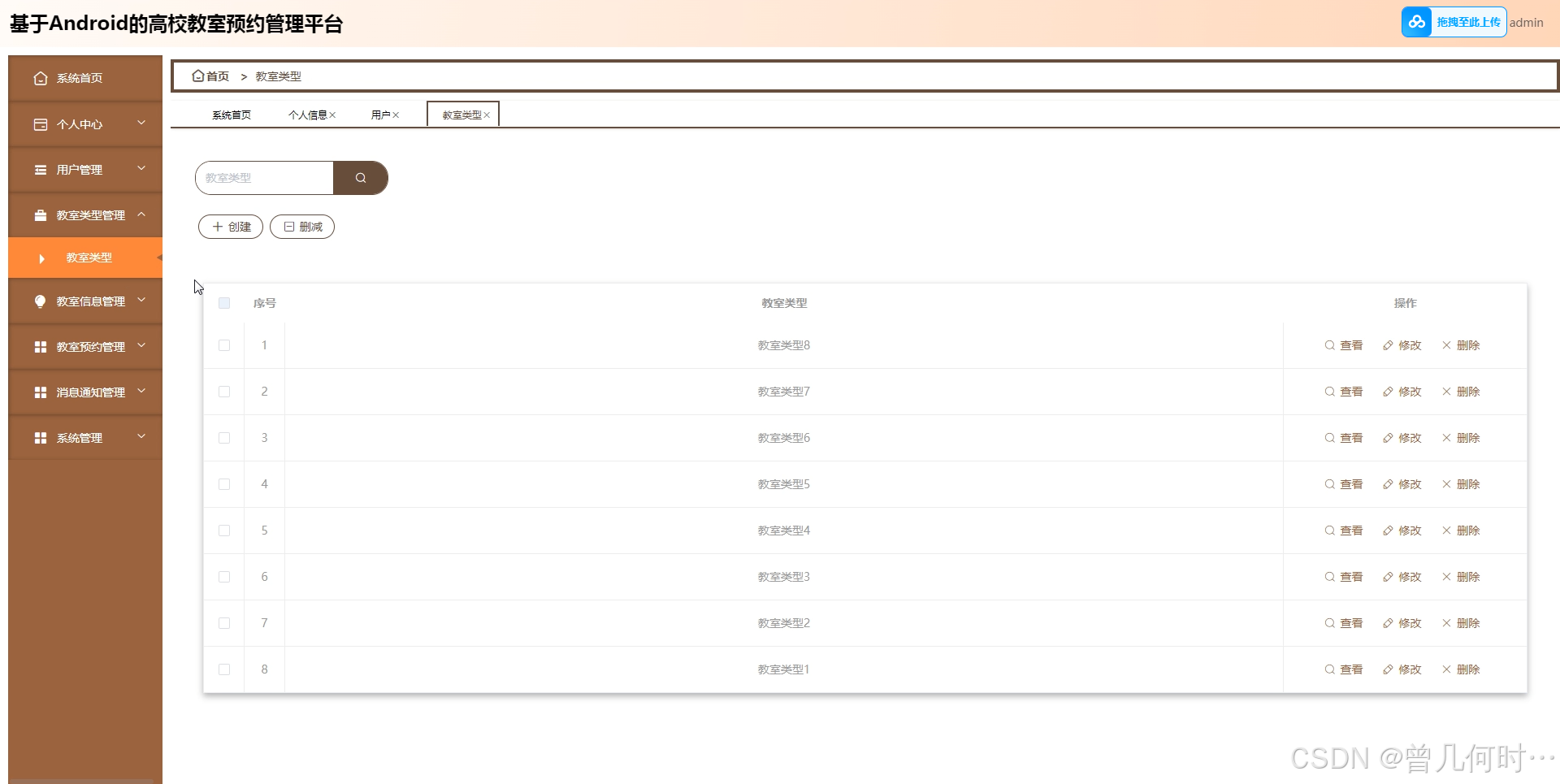Toggle the select-all checkbox in table header
The image size is (1560, 784).
pyautogui.click(x=224, y=303)
